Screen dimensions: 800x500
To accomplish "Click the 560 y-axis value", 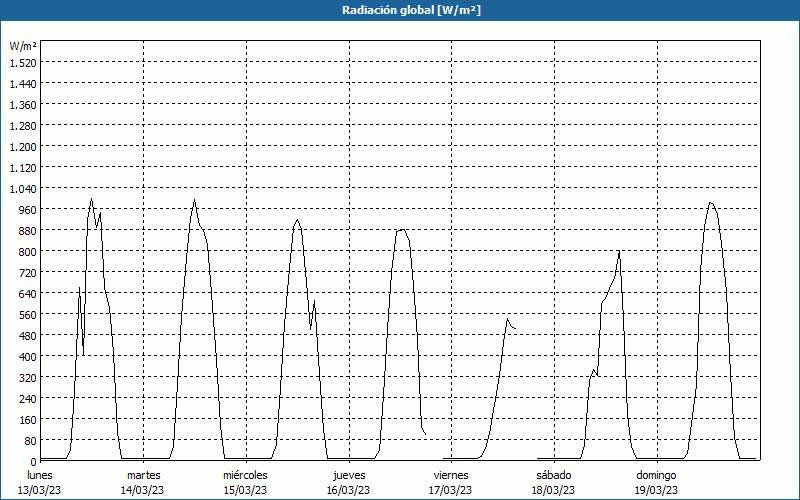I will tap(29, 314).
